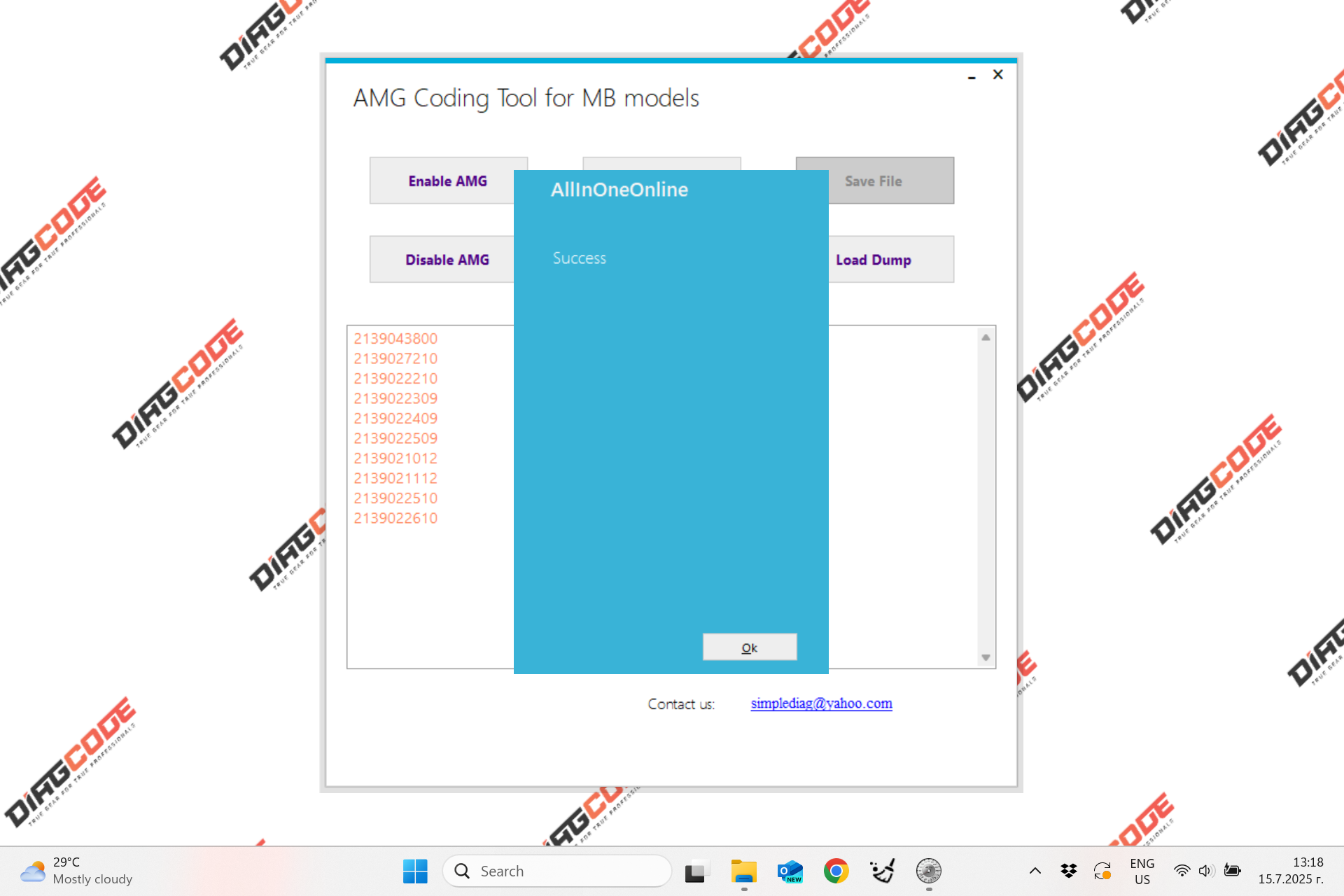
Task: Select code 2139022610 in the list
Action: click(395, 518)
